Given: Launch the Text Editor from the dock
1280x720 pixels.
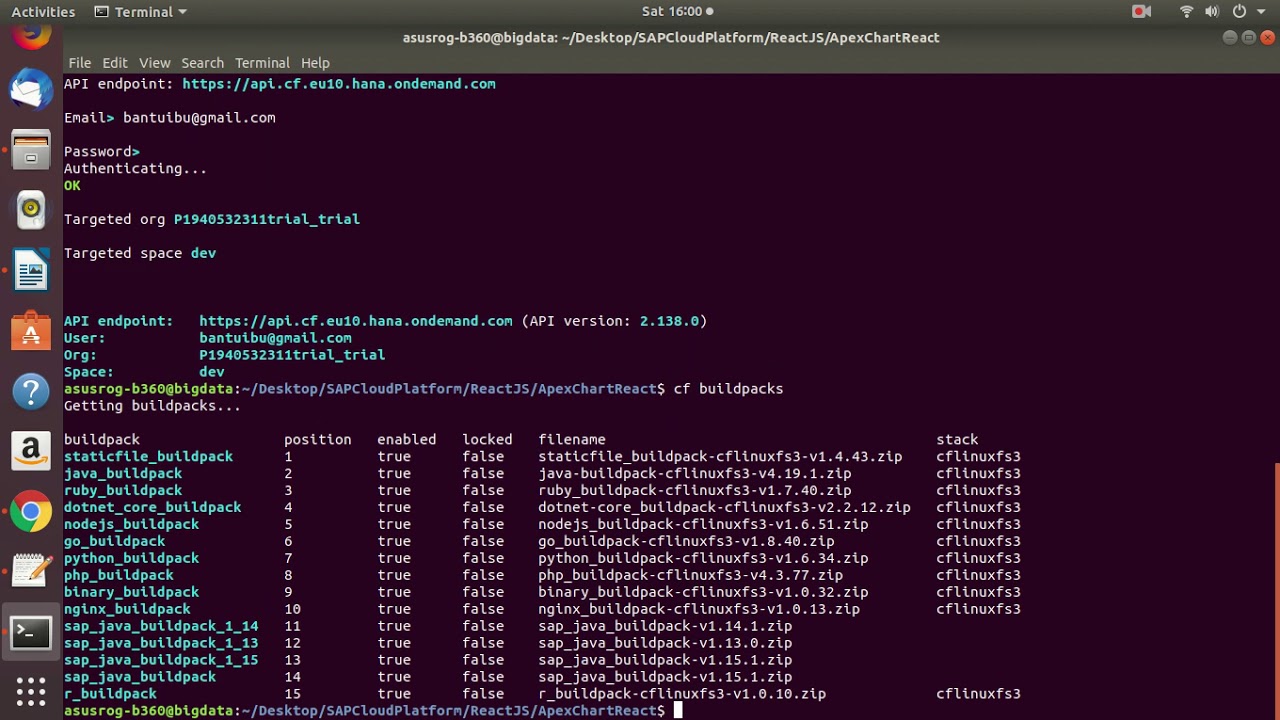Looking at the screenshot, I should click(31, 572).
